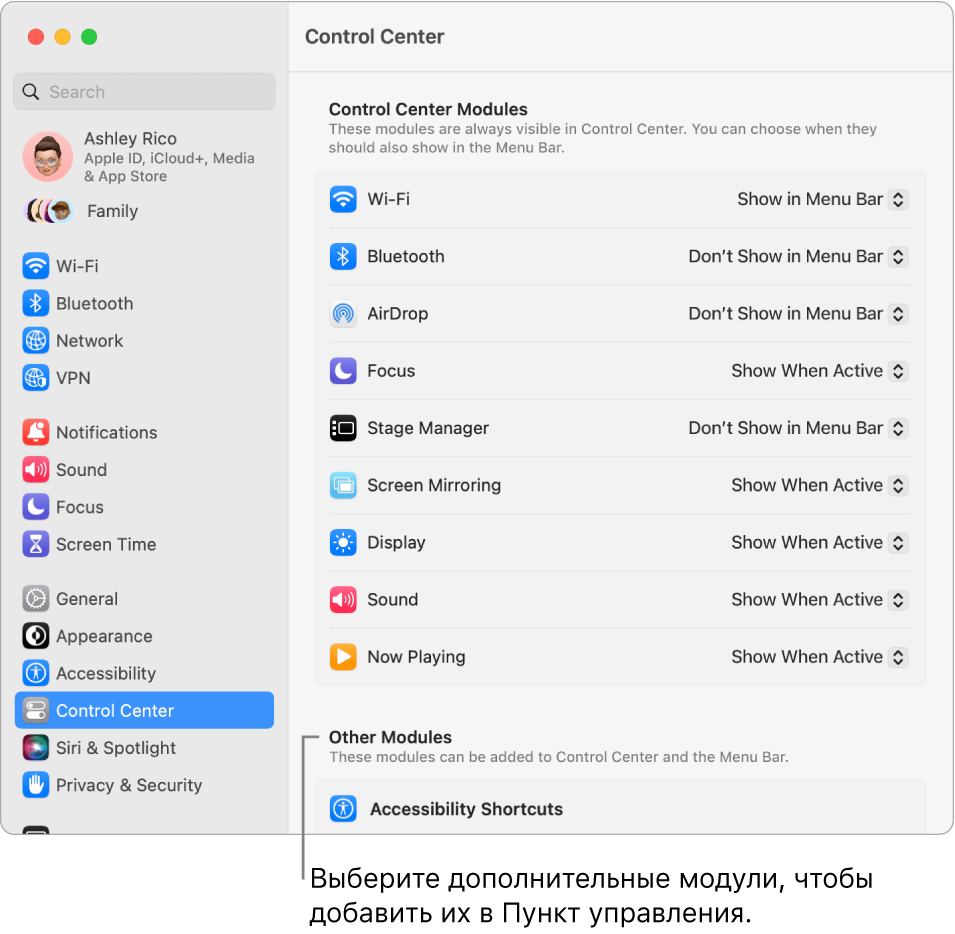Click the Stage Manager row label
Viewport: 955px width, 934px height.
(428, 429)
